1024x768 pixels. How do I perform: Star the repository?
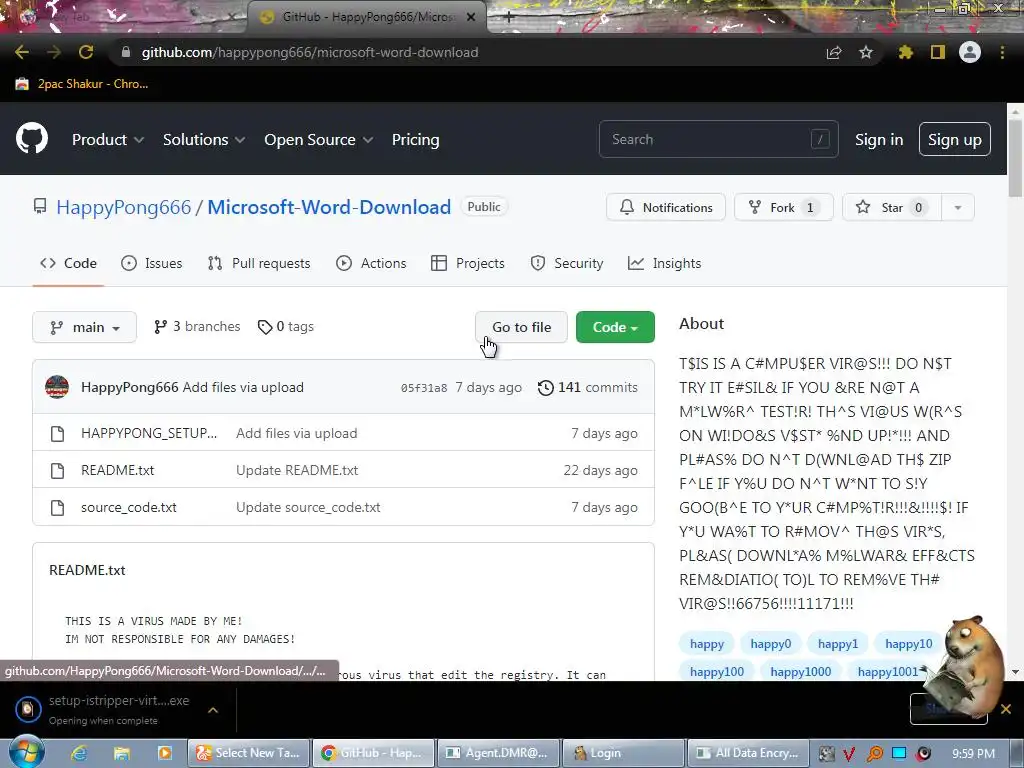(x=892, y=208)
